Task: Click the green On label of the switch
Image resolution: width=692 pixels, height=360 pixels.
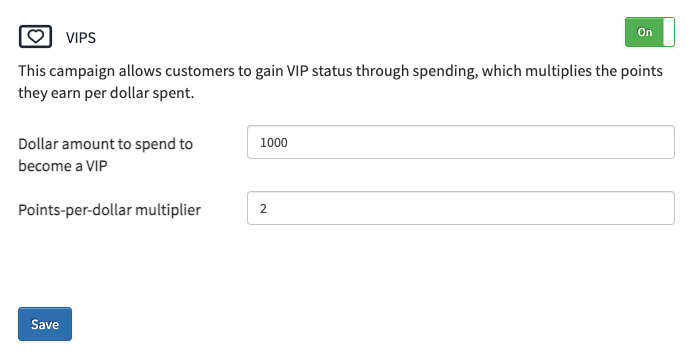Action: click(644, 32)
